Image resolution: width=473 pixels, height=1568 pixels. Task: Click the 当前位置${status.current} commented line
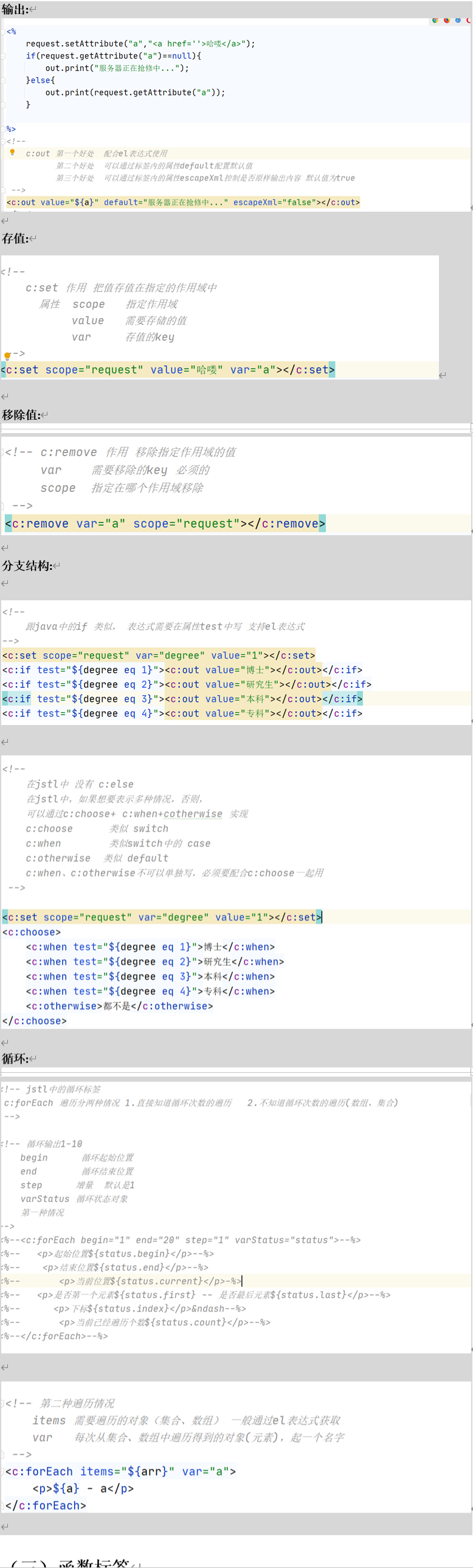pos(122,1281)
